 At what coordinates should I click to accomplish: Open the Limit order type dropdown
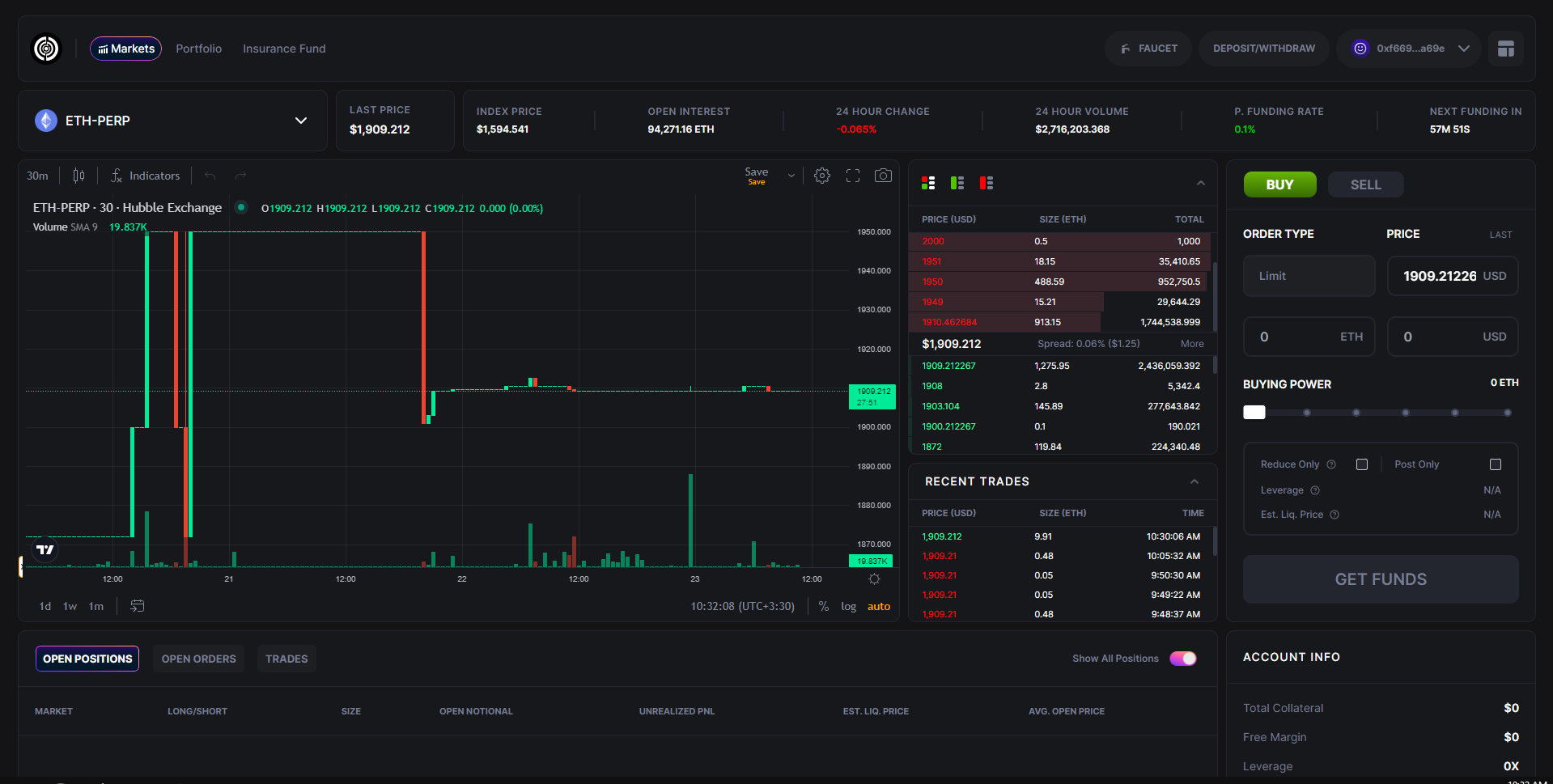1309,276
